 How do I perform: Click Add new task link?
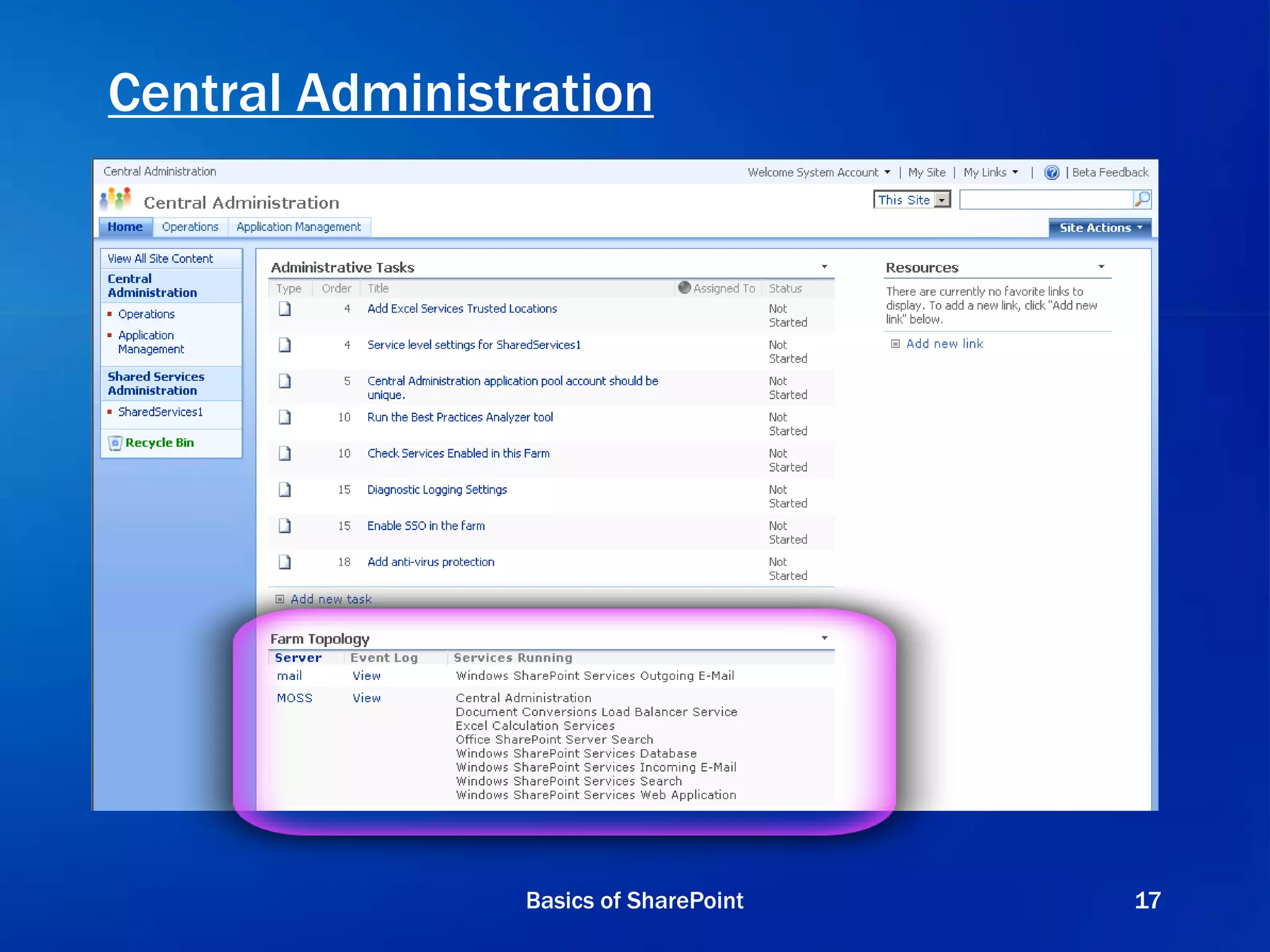[x=331, y=599]
